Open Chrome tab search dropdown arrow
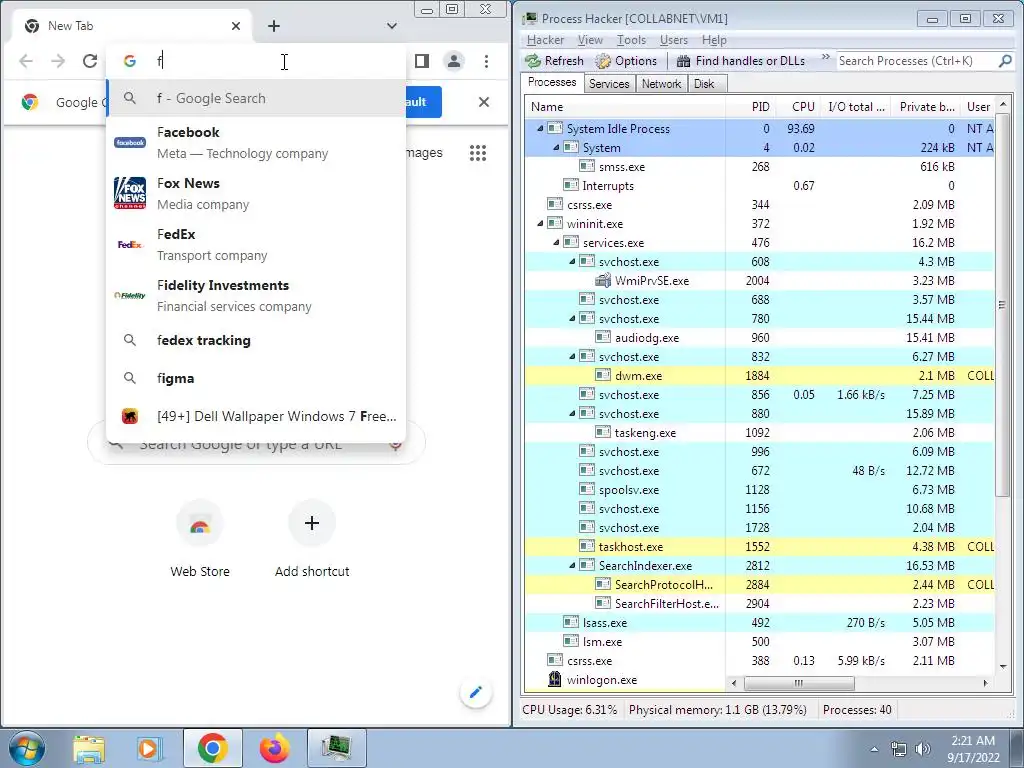Image resolution: width=1024 pixels, height=768 pixels. pos(392,26)
